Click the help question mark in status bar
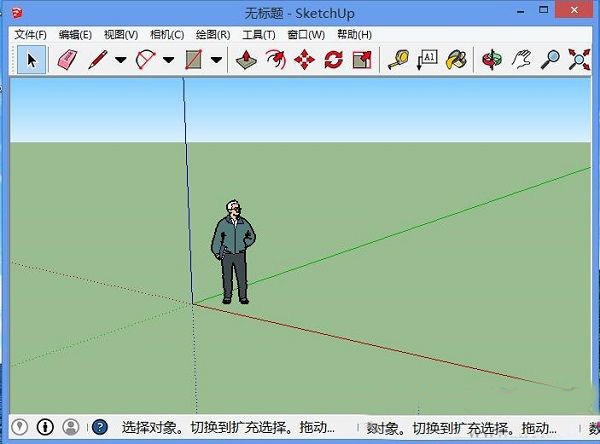Screen dimensions: 600x444 [x=99, y=427]
